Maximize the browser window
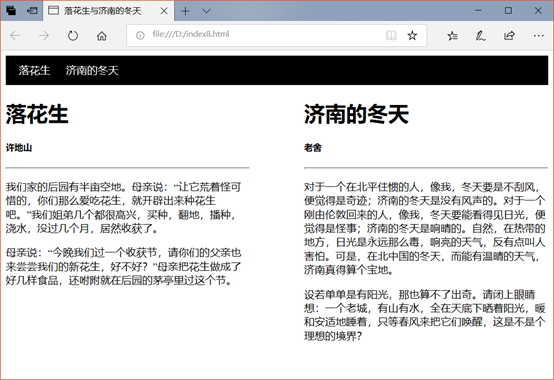The image size is (554, 380). 508,11
